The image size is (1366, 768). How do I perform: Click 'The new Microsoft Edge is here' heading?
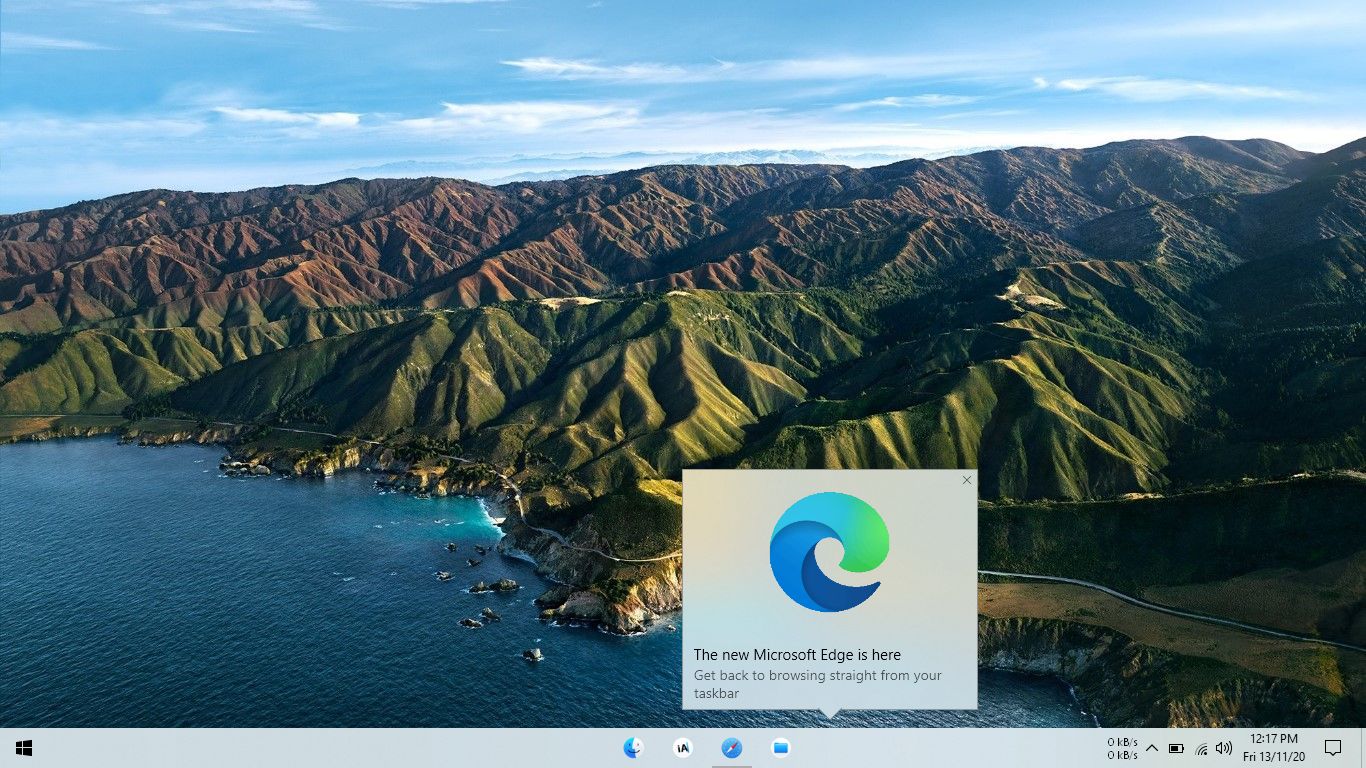797,654
